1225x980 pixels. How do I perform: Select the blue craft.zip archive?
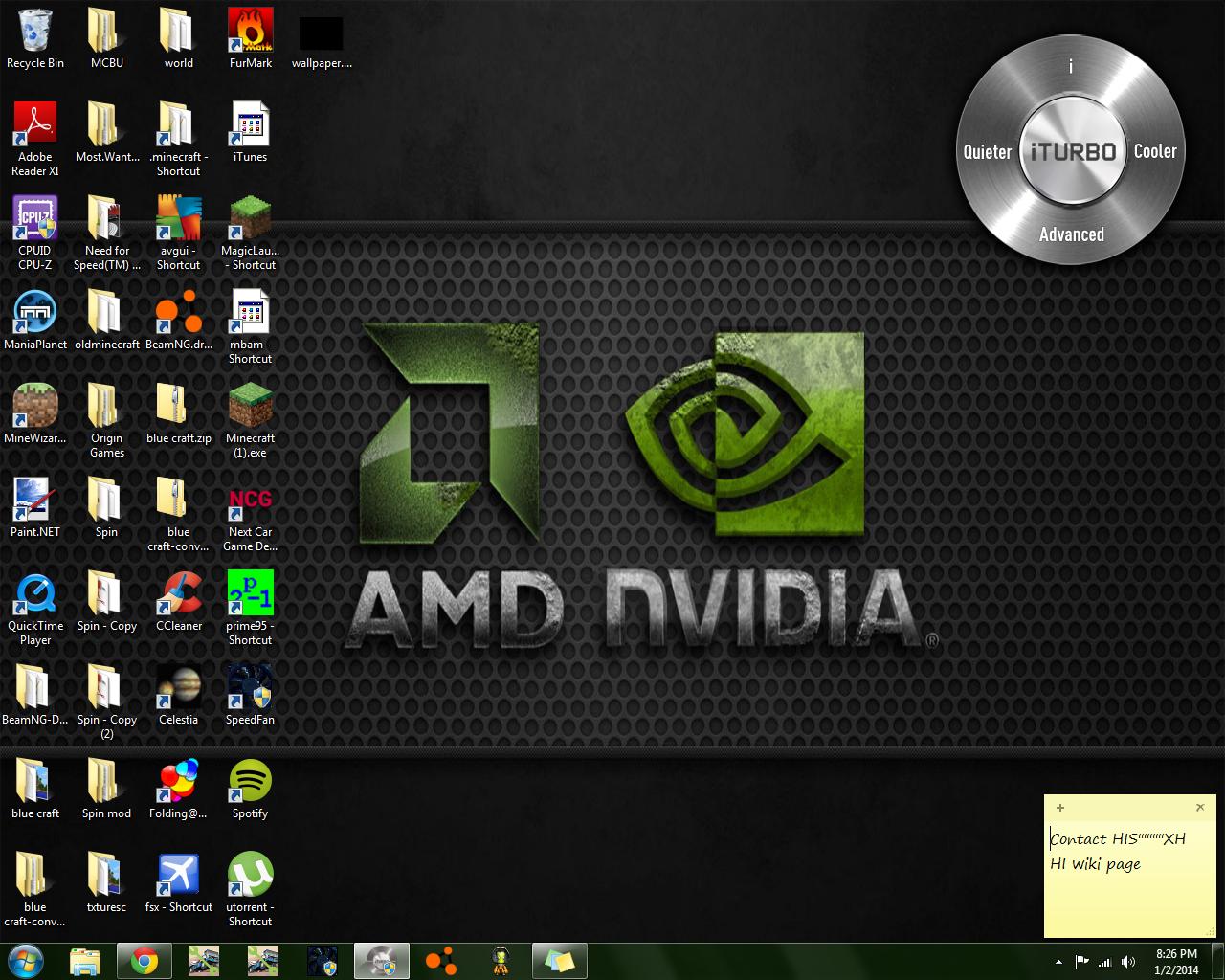point(179,414)
